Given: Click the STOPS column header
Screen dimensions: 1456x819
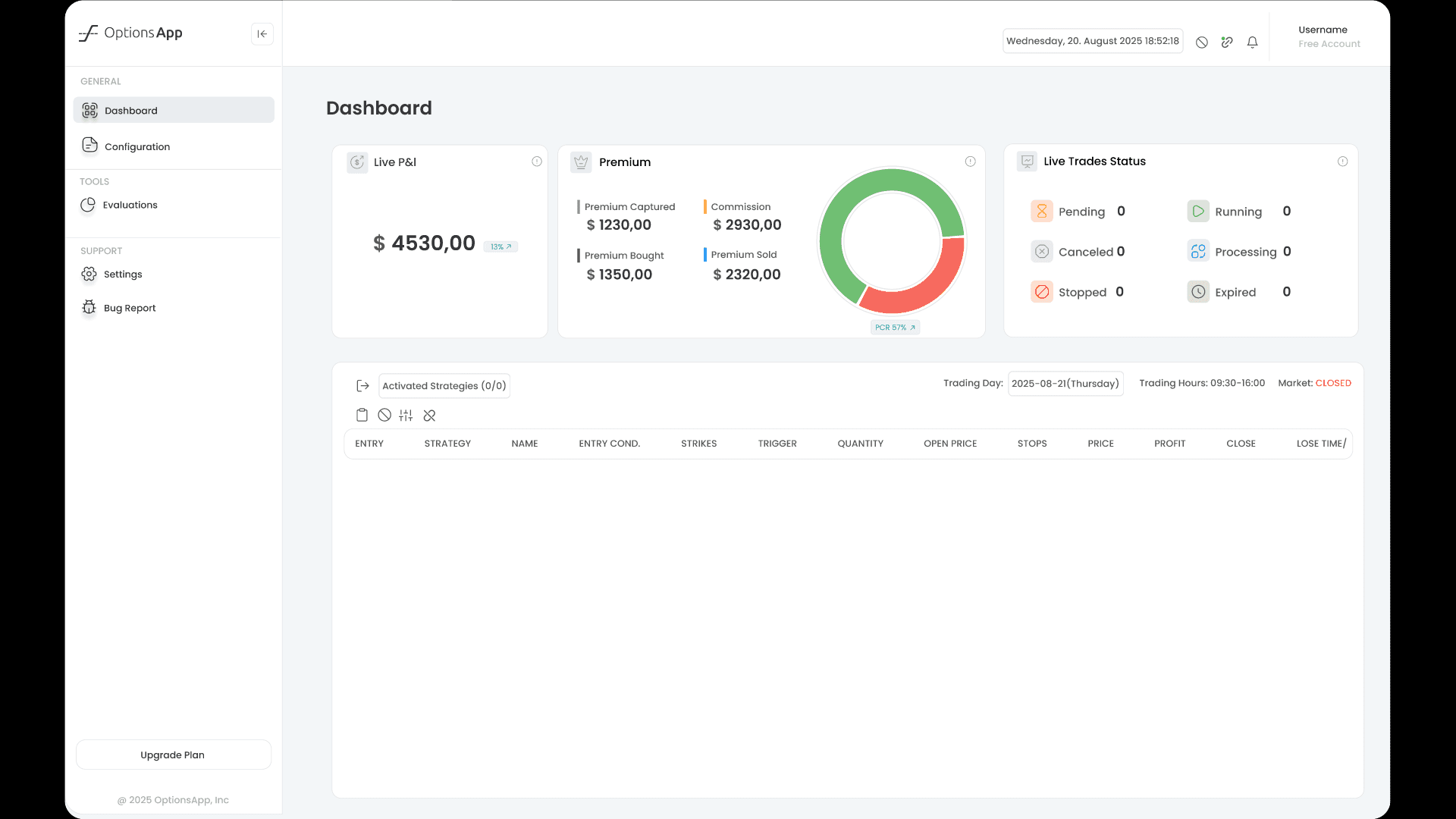Looking at the screenshot, I should [1032, 444].
